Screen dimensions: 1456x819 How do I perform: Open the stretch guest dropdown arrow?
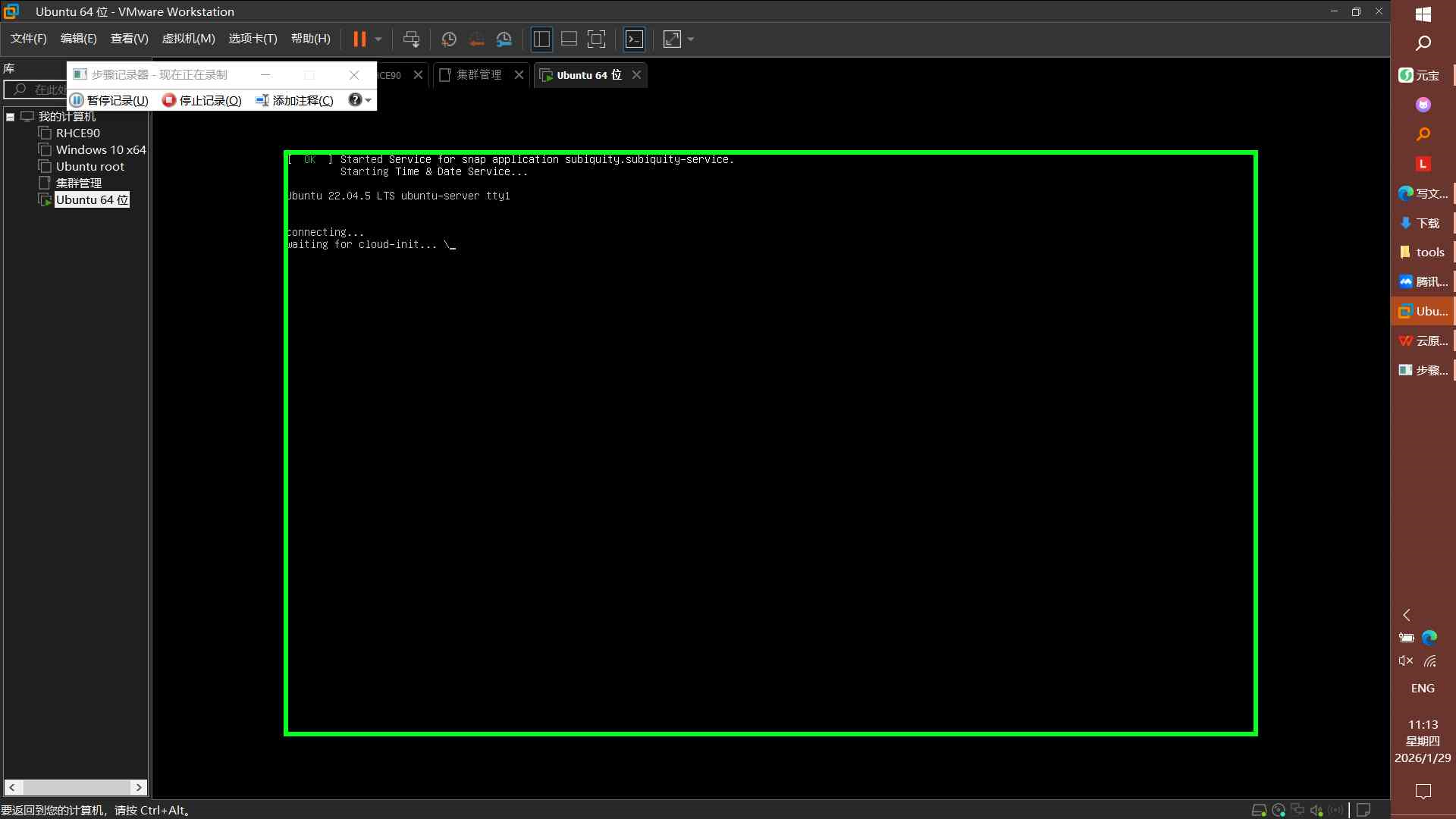click(x=691, y=39)
